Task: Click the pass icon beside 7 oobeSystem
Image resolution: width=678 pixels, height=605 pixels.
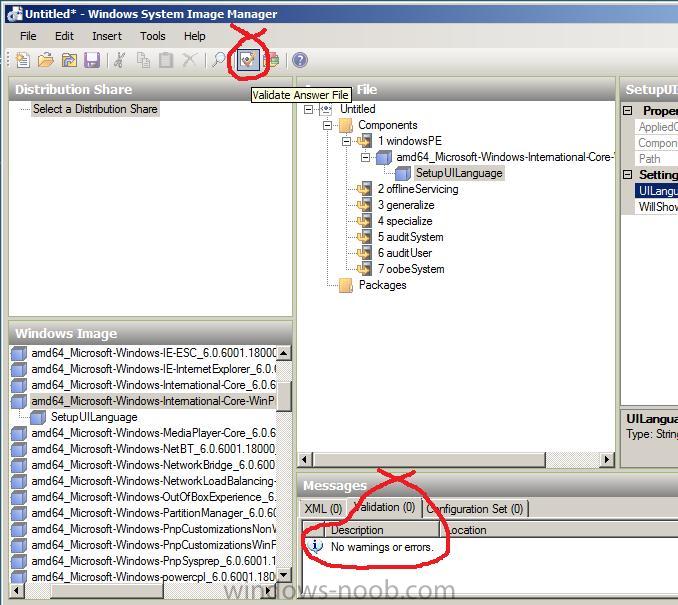Action: (x=365, y=269)
